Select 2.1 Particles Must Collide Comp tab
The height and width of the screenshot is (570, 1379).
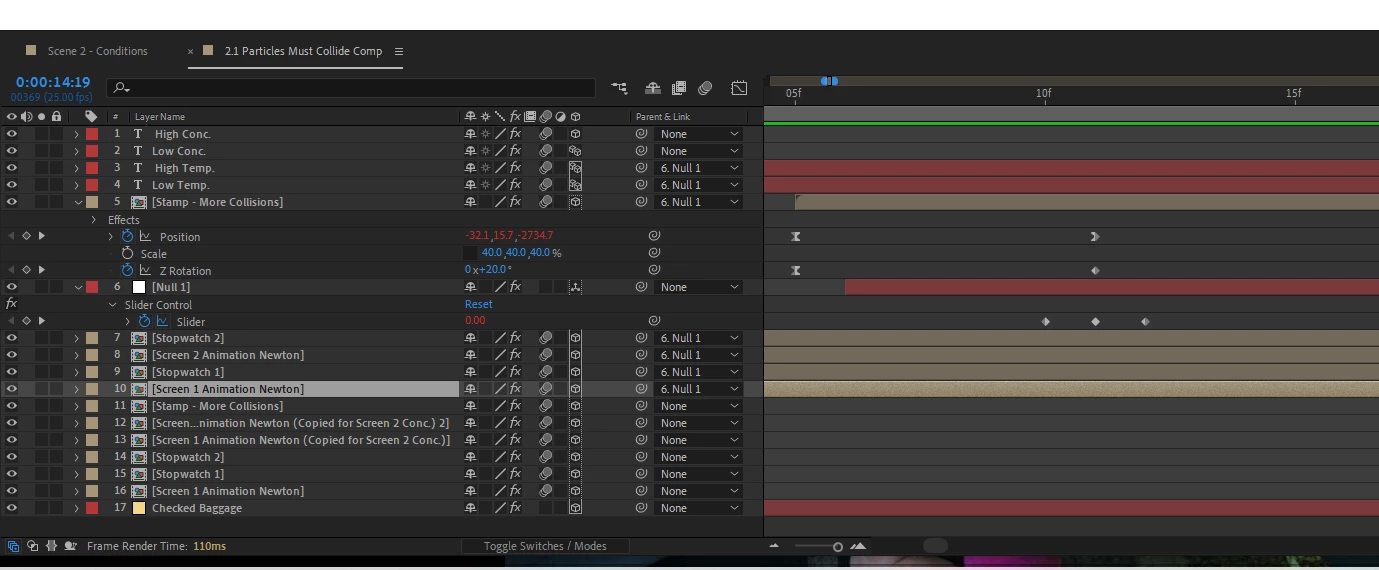coord(303,51)
